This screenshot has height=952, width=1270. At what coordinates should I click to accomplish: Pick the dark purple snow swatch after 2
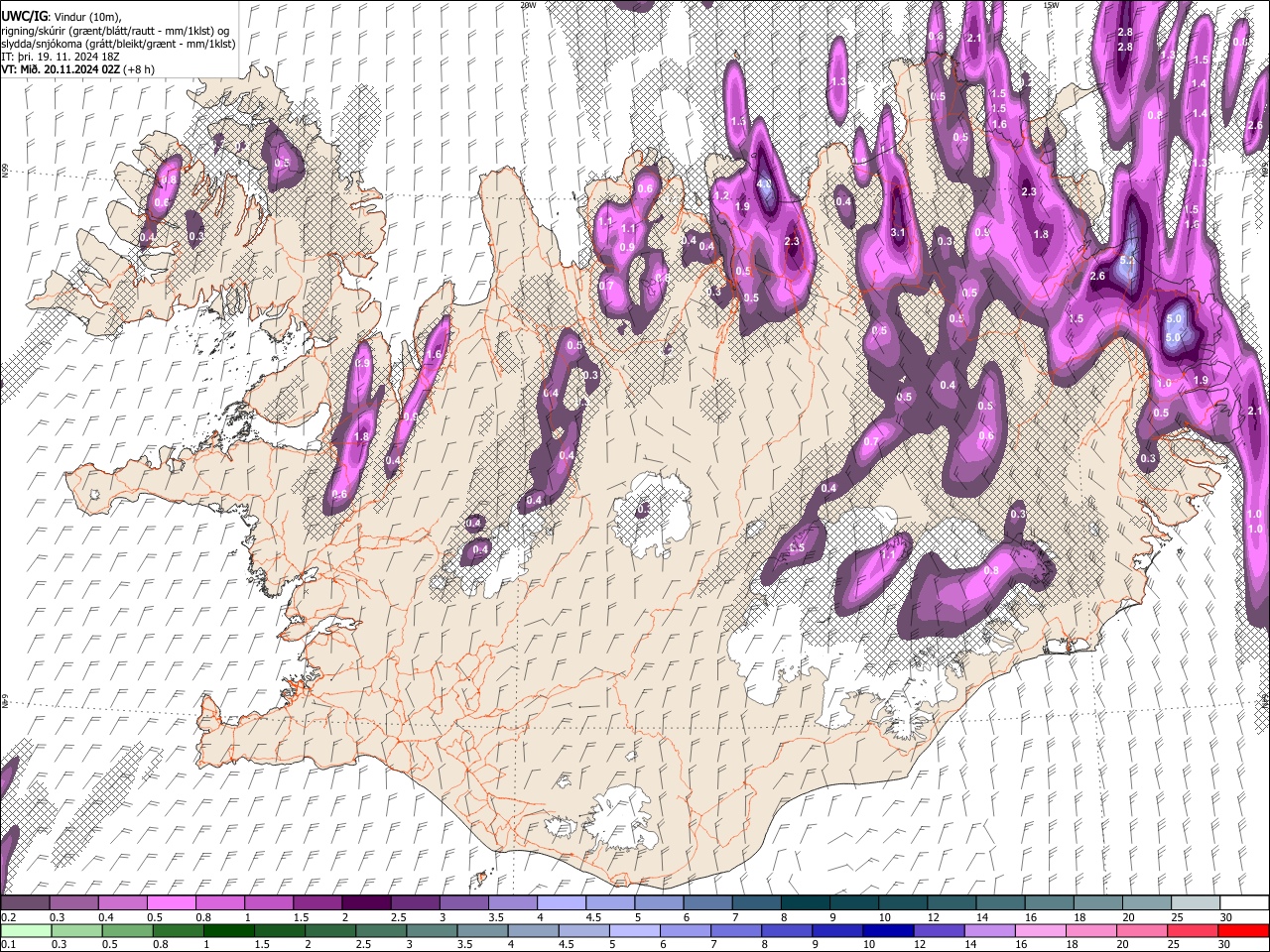365,903
